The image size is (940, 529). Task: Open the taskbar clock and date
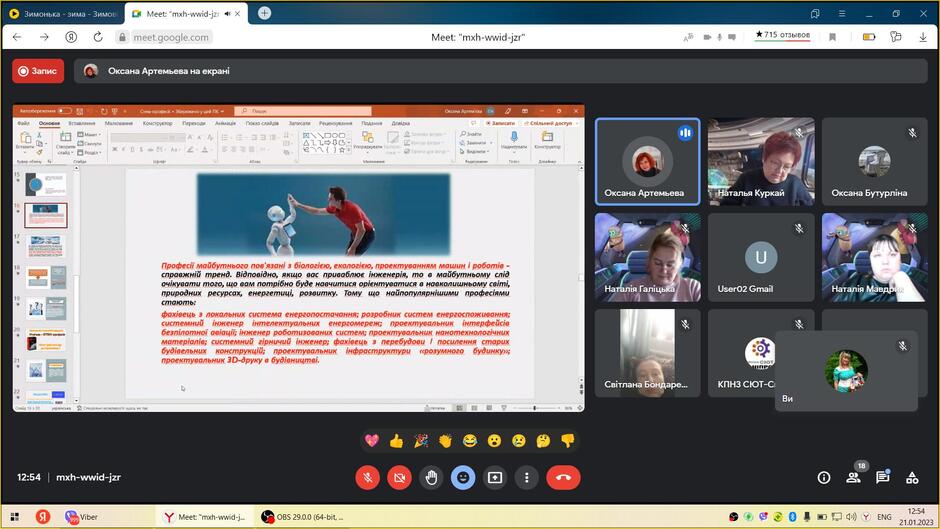[x=916, y=516]
